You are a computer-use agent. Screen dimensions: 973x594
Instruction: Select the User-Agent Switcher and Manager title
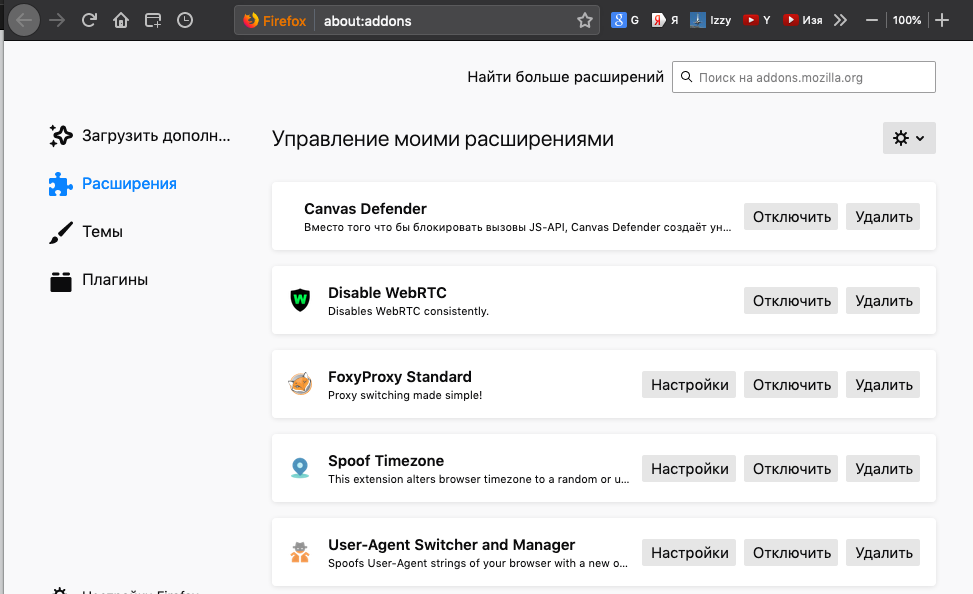coord(452,544)
